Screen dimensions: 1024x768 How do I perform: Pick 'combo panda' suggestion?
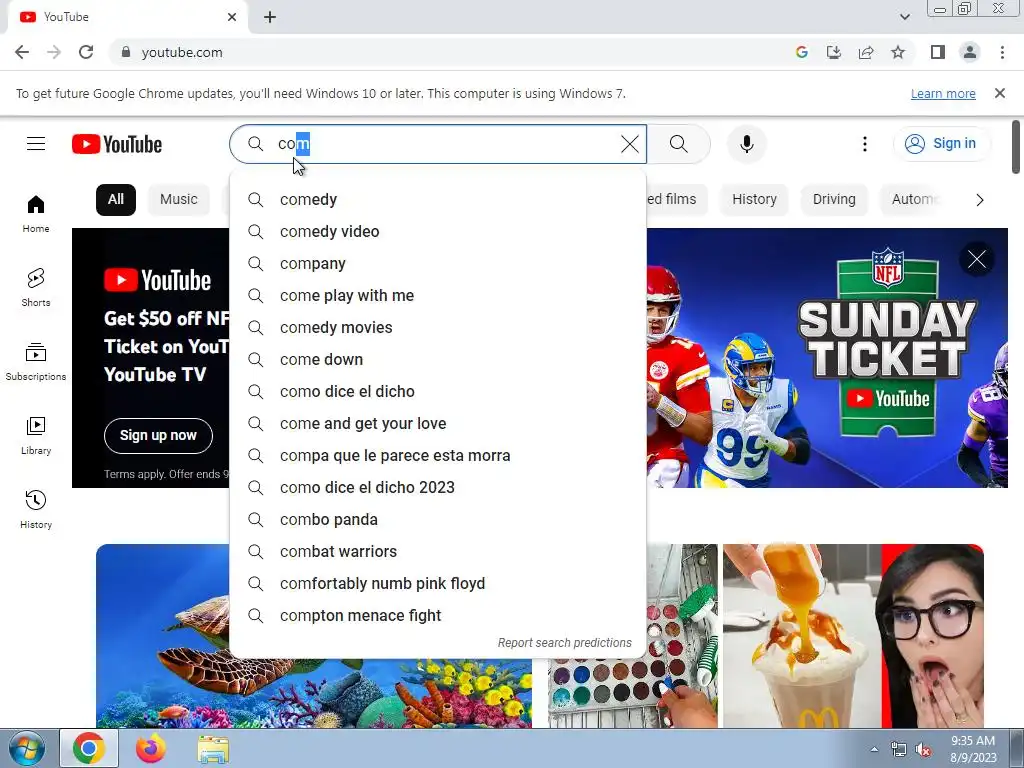pos(438,520)
